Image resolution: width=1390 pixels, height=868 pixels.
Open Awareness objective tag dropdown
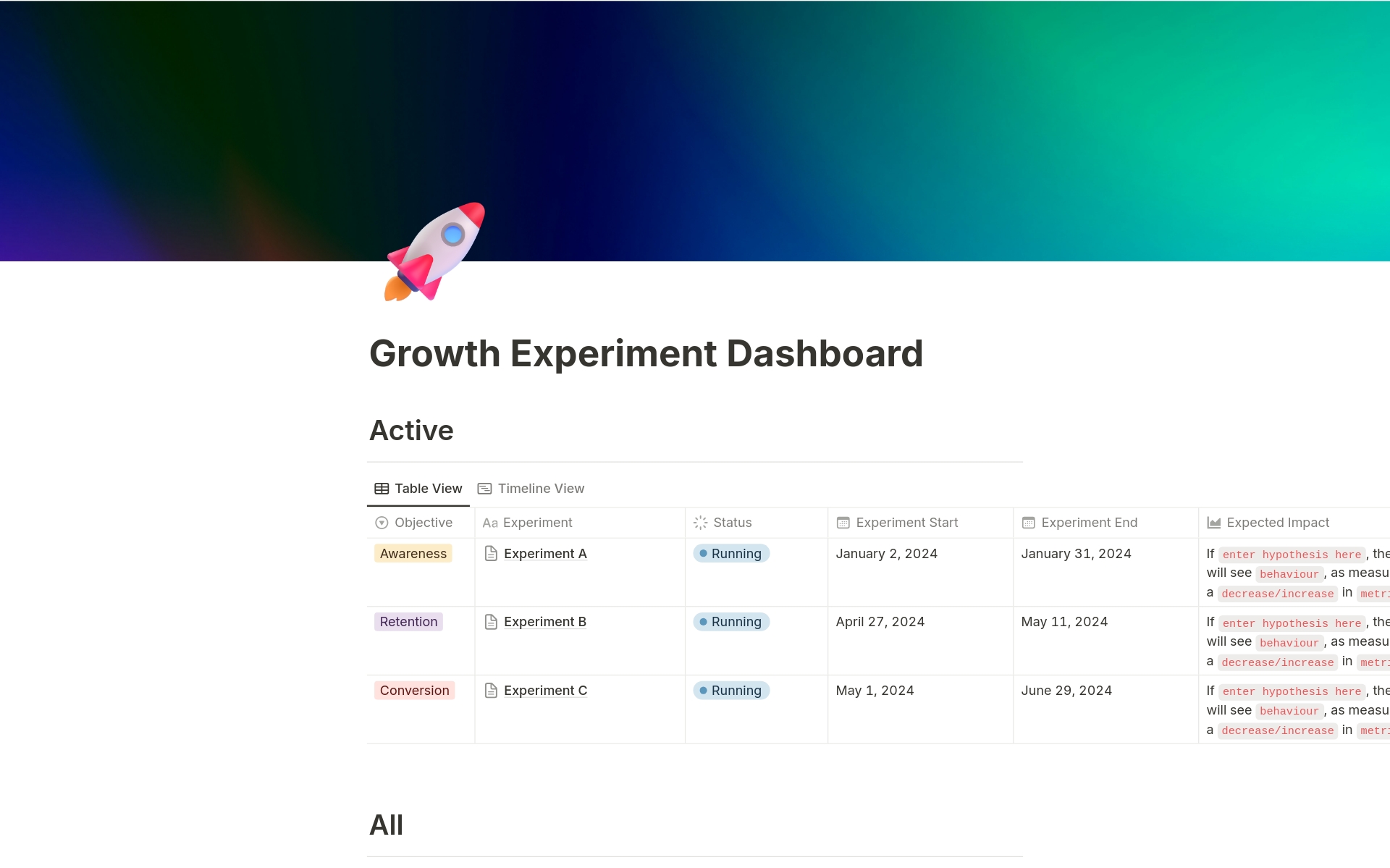click(413, 554)
